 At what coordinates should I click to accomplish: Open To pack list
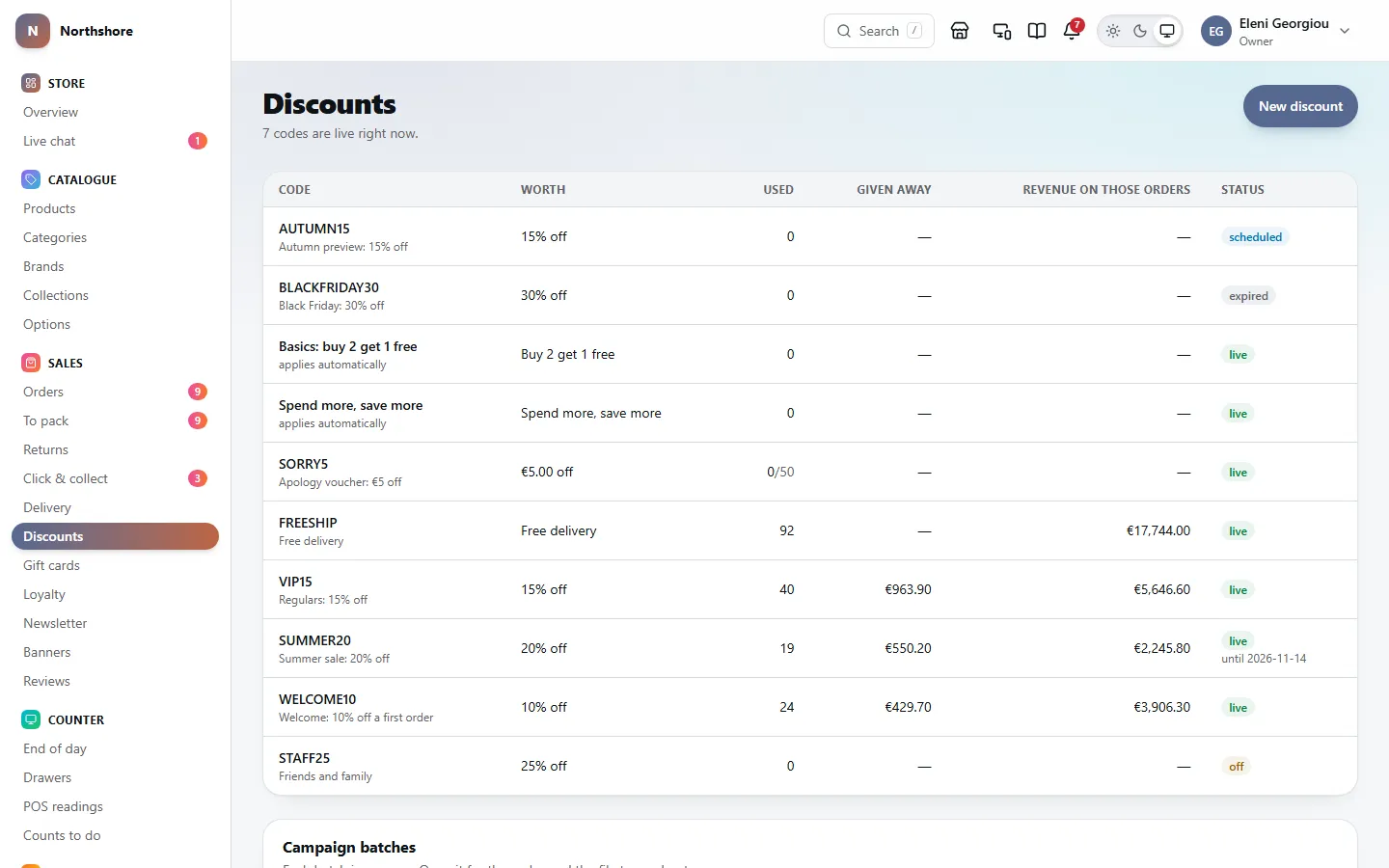coord(115,420)
